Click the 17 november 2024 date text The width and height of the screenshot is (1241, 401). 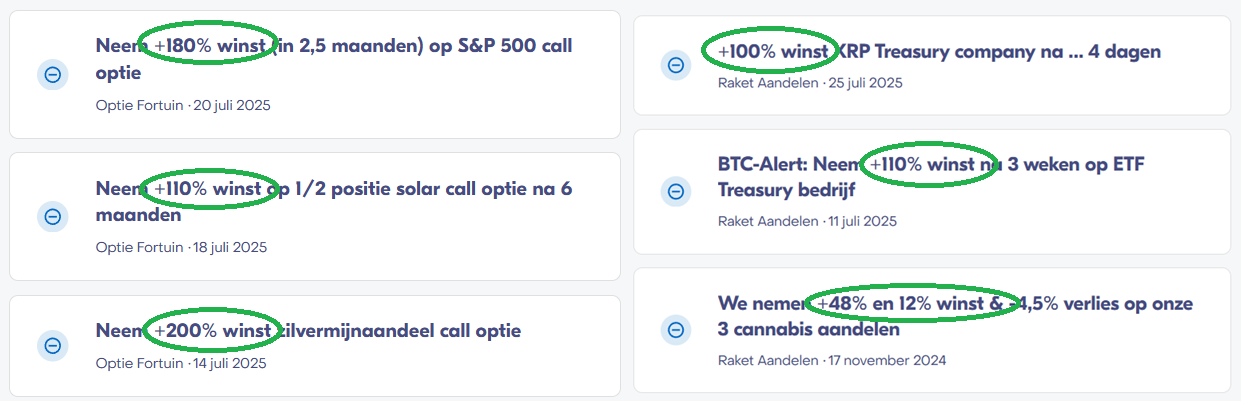coord(886,360)
